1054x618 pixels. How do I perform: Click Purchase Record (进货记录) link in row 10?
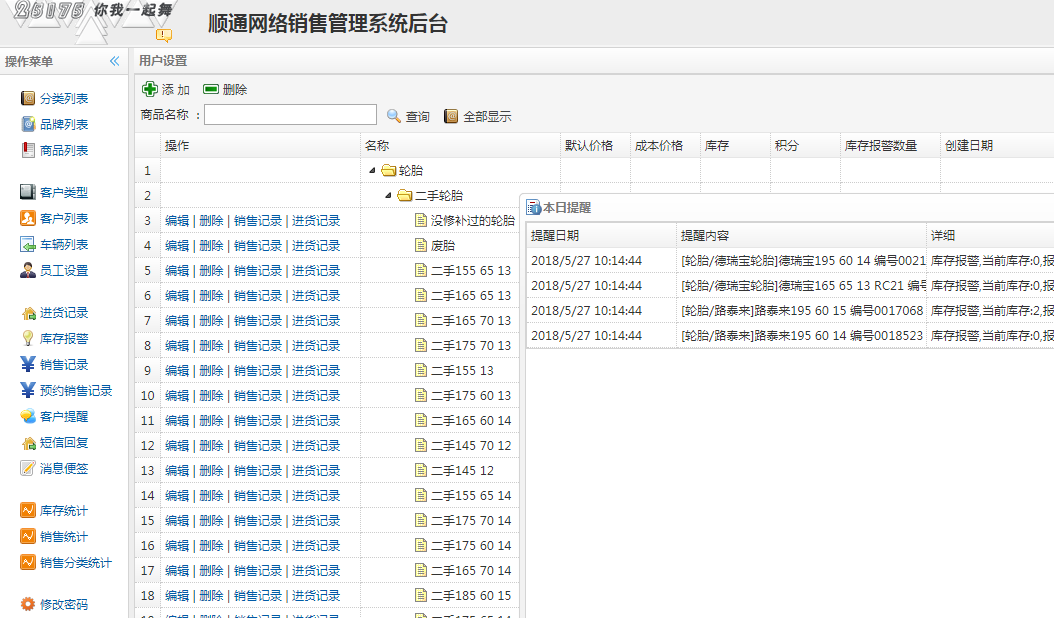tap(316, 395)
